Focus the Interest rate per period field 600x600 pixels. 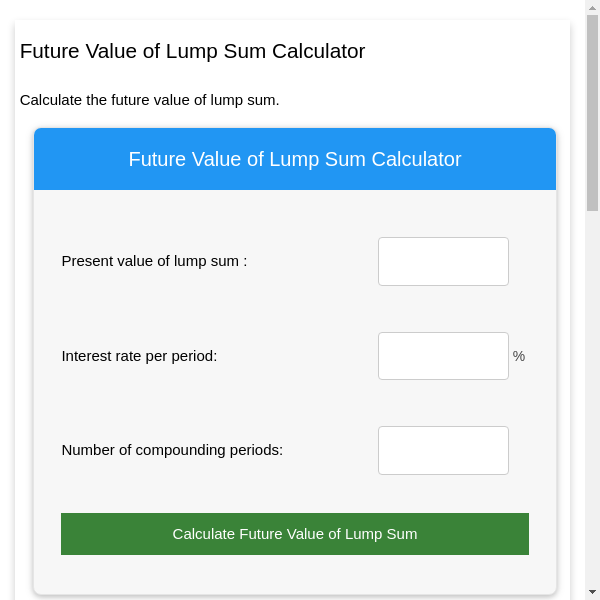[443, 356]
